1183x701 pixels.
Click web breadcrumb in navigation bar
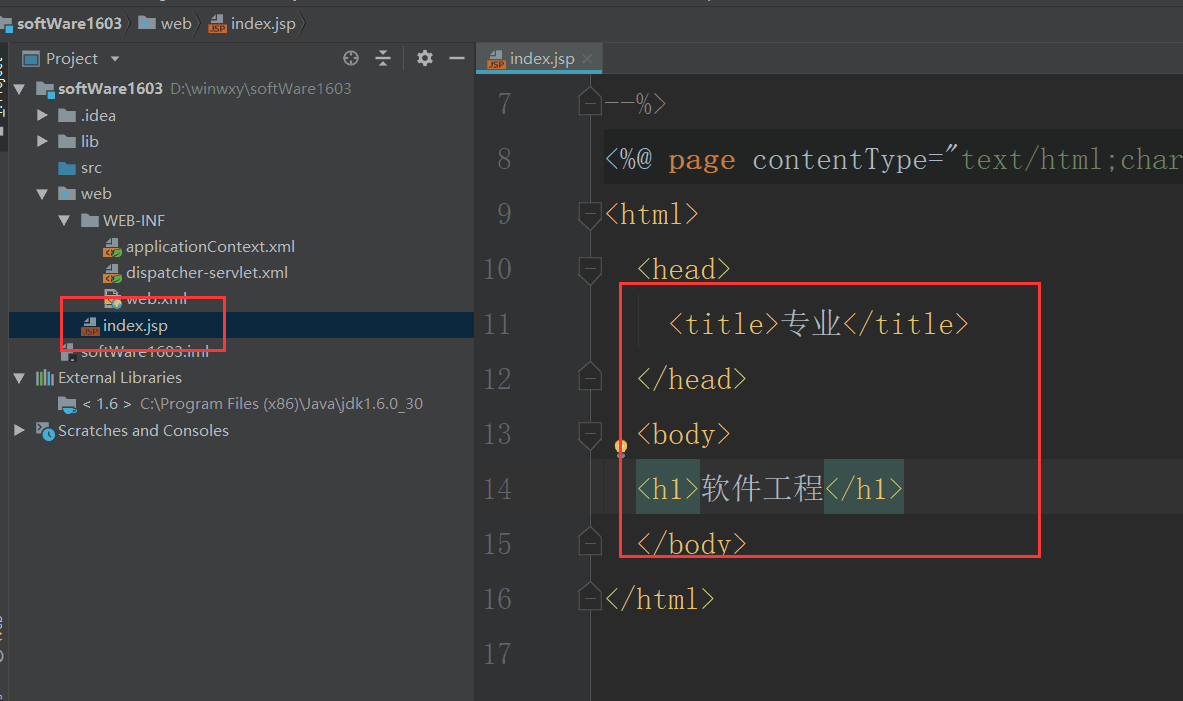[176, 24]
